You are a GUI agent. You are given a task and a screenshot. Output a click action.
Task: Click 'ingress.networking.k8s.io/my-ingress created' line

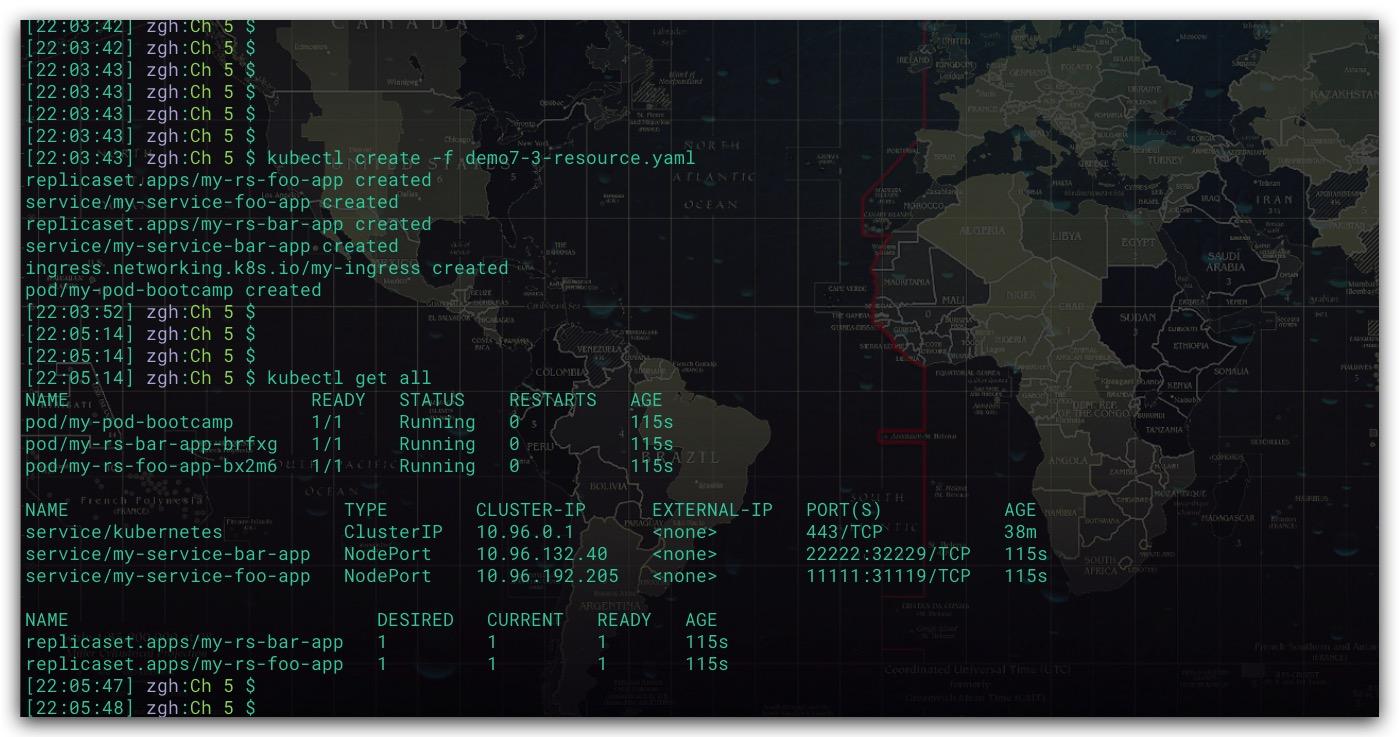(x=267, y=268)
